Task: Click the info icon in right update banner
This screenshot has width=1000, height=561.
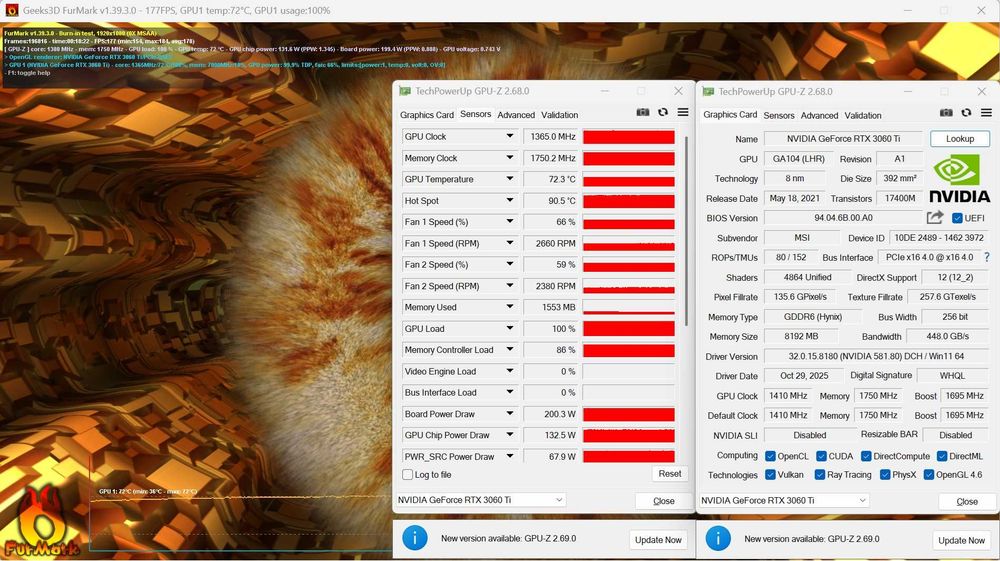Action: pos(718,539)
